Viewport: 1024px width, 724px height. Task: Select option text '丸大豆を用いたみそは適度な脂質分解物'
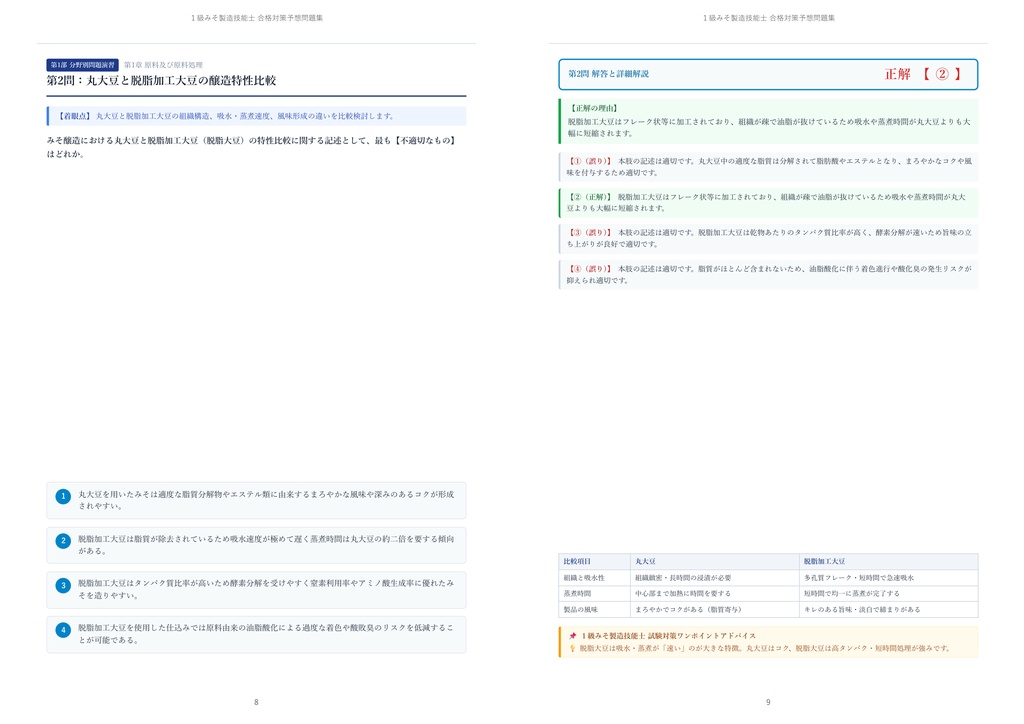click(x=266, y=500)
